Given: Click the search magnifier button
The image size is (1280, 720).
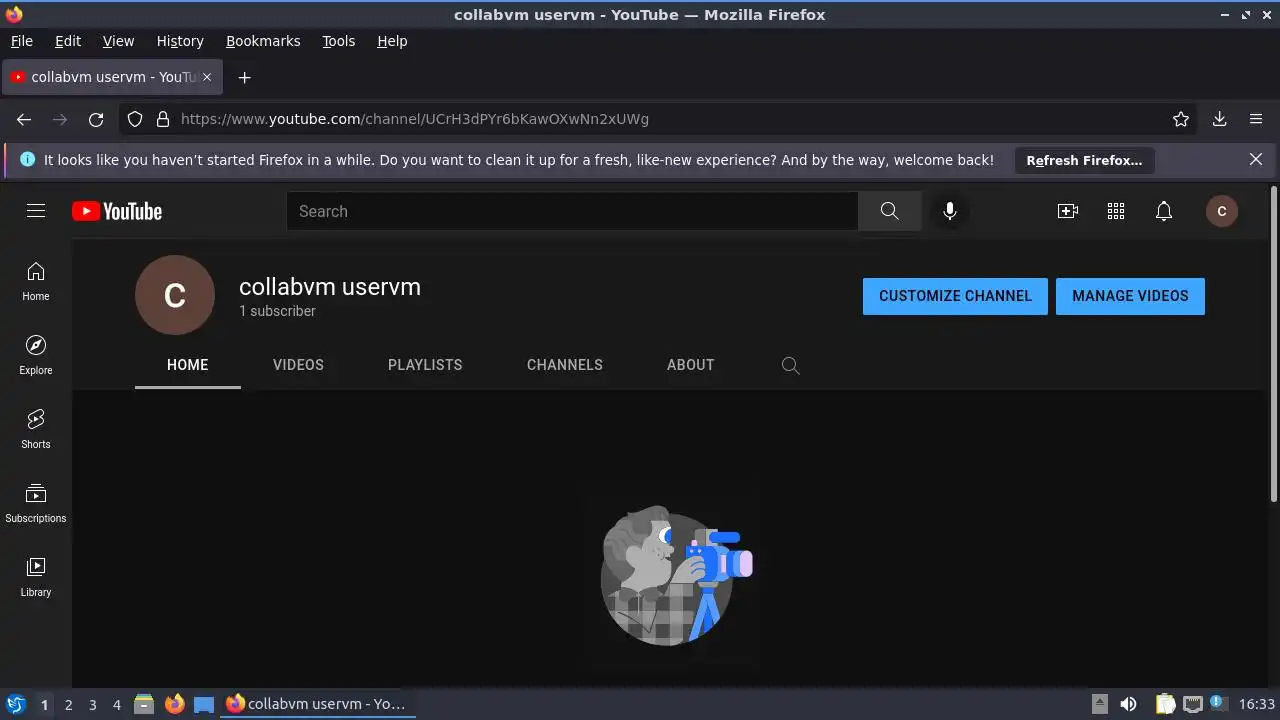Looking at the screenshot, I should (889, 211).
